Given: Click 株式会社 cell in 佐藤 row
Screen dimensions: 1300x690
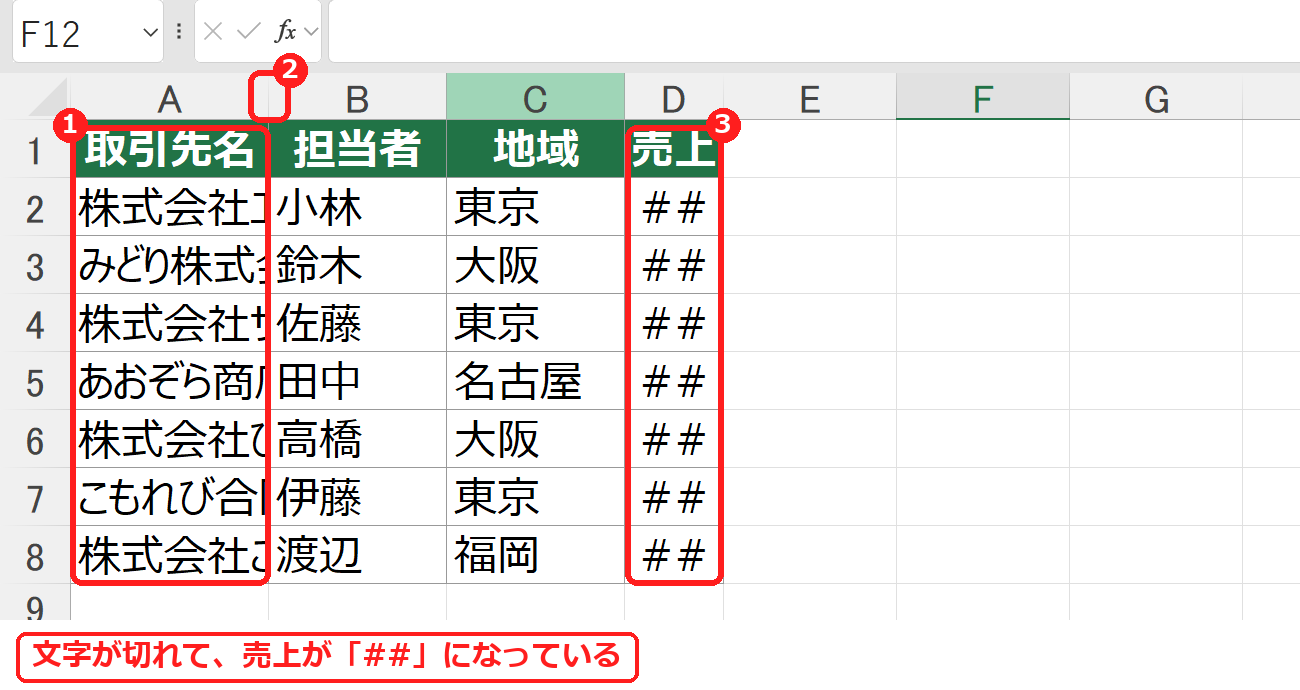Looking at the screenshot, I should pyautogui.click(x=170, y=323).
